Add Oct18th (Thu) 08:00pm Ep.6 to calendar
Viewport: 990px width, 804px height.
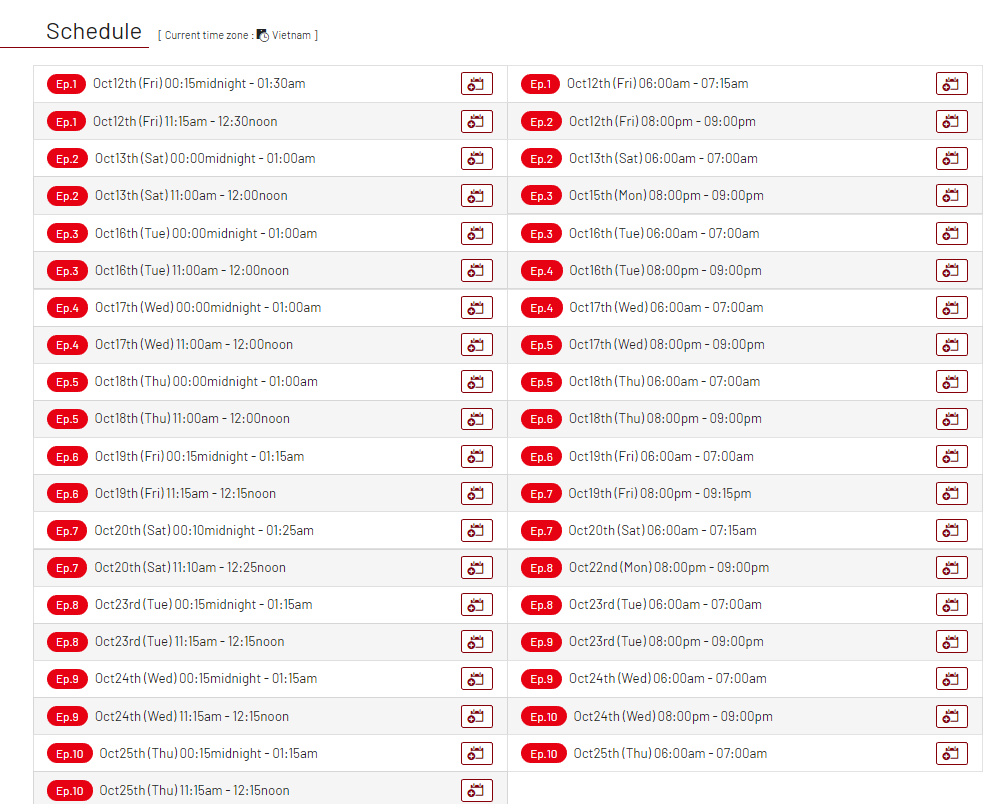click(951, 419)
